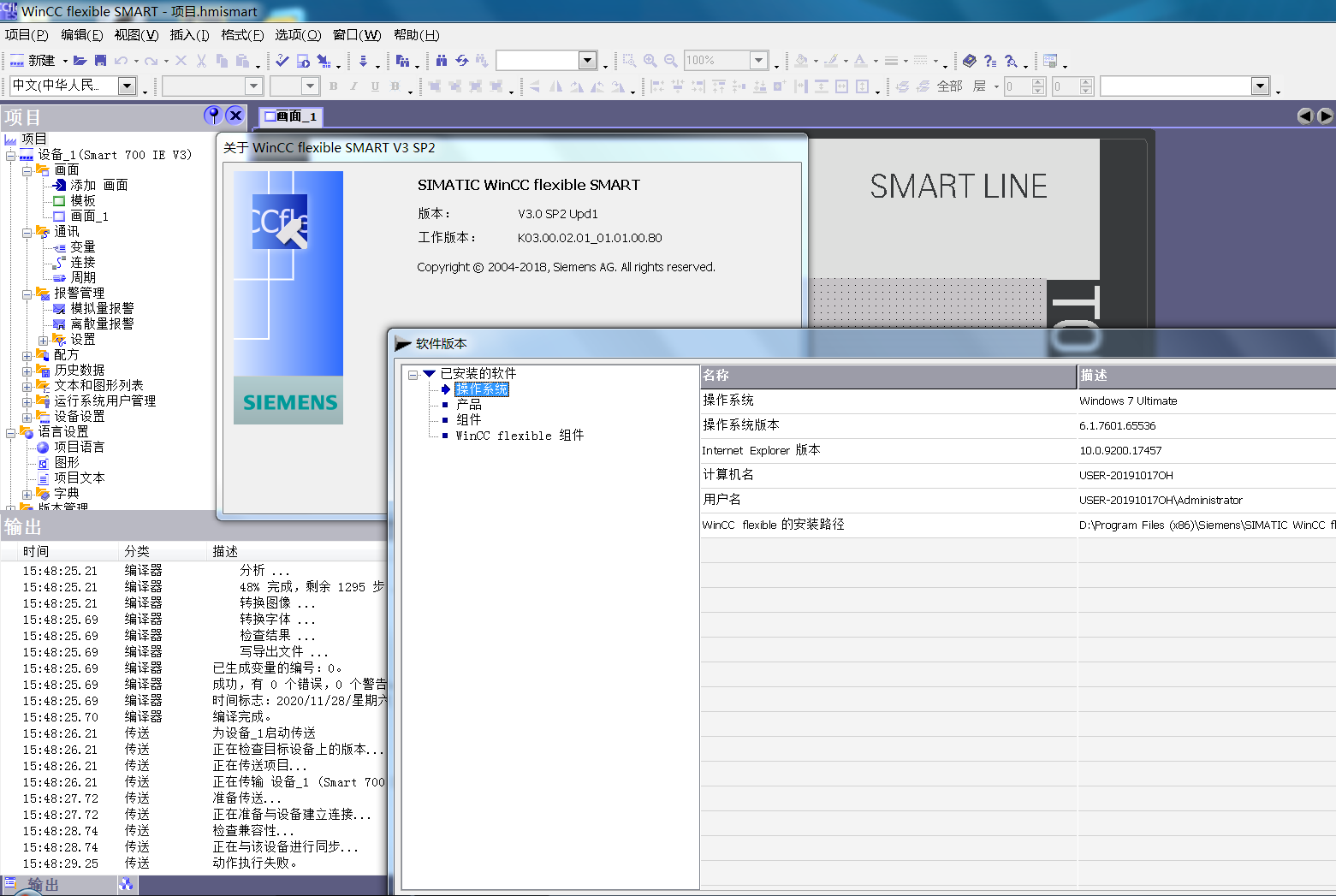Click the 新建 button in the toolbar

[33, 61]
